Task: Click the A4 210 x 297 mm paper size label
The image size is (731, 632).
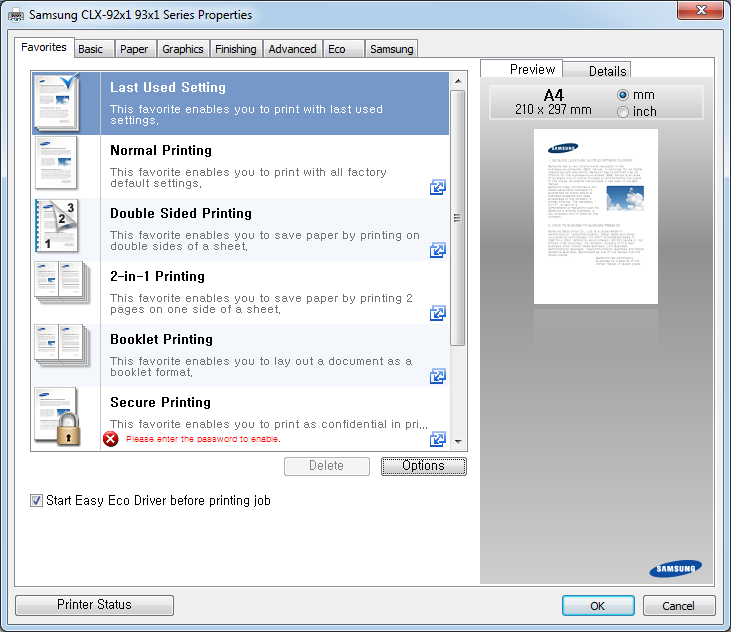Action: click(x=553, y=103)
